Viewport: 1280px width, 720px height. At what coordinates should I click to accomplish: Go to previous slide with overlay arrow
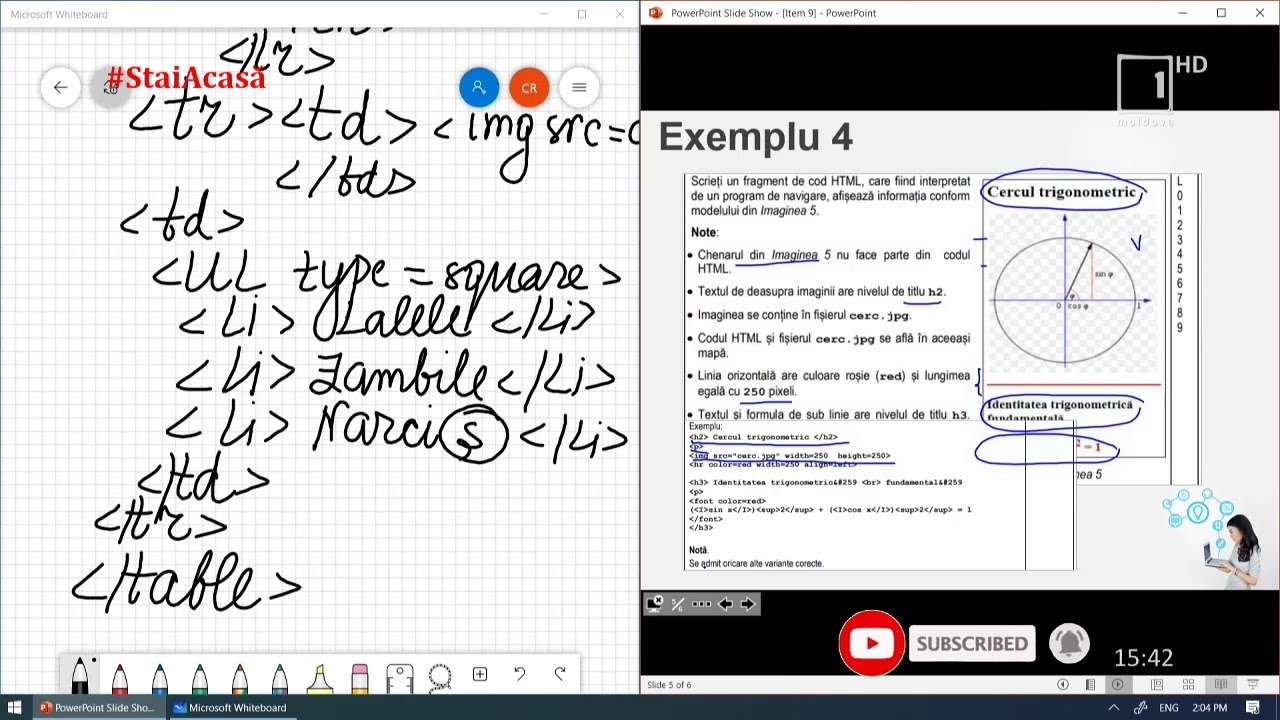tap(725, 603)
